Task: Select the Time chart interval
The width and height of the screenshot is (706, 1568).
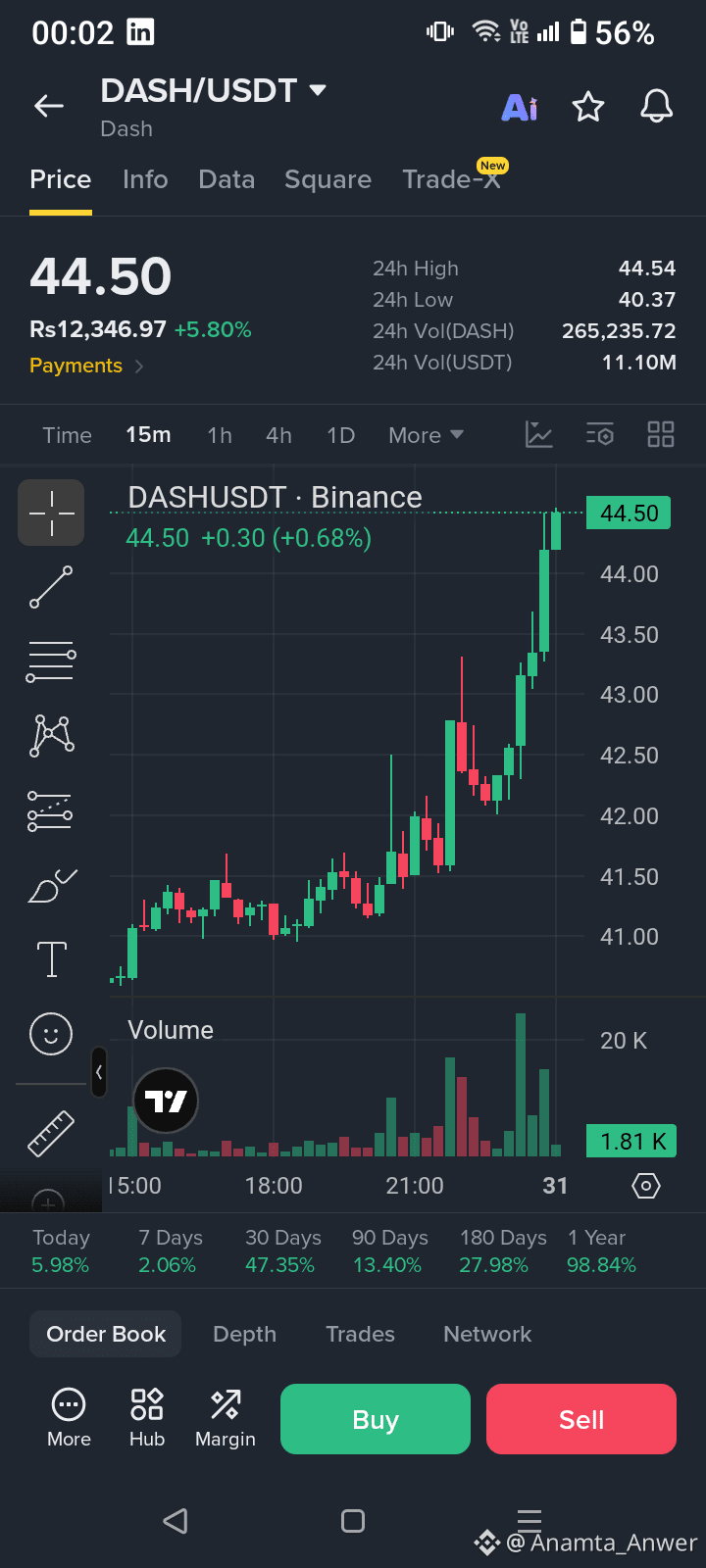Action: pos(67,435)
